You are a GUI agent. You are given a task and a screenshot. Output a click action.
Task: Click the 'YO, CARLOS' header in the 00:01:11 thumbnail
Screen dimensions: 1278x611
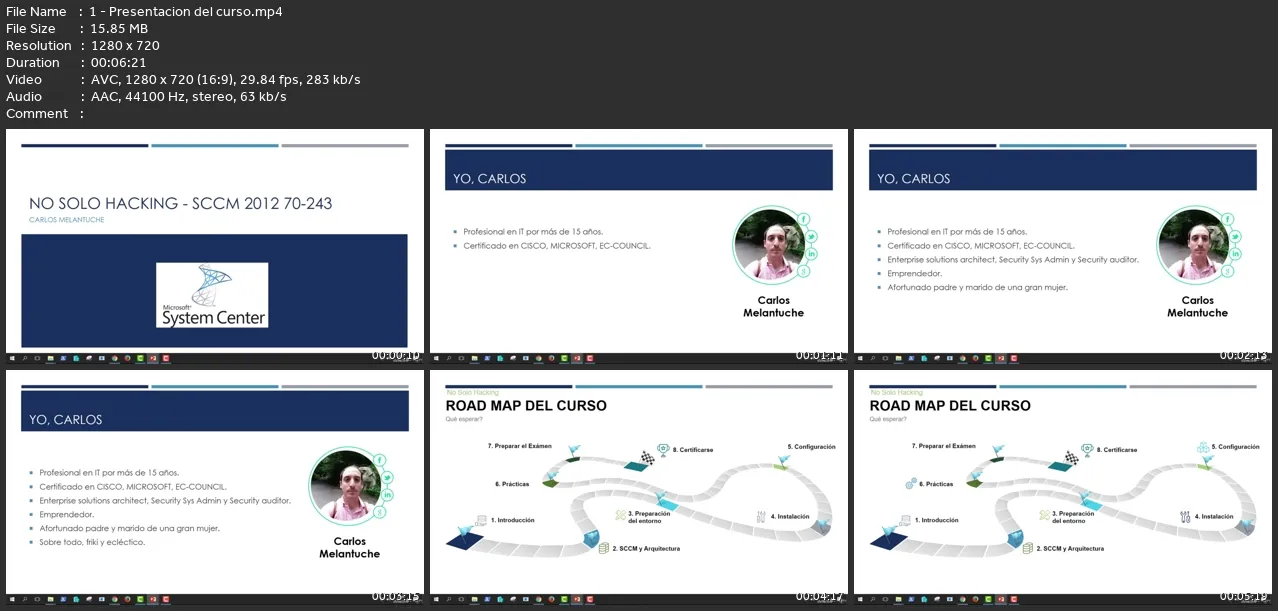[489, 179]
